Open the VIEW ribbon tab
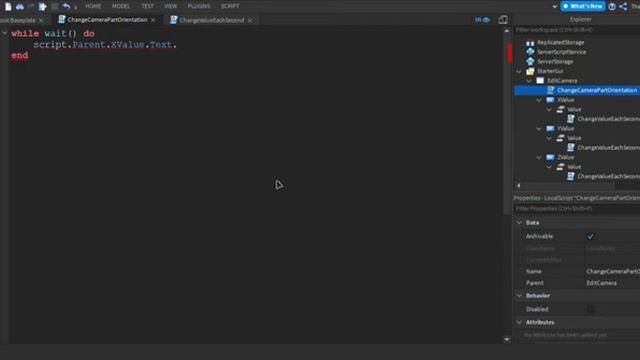Screen dimensions: 640x360 (171, 6)
